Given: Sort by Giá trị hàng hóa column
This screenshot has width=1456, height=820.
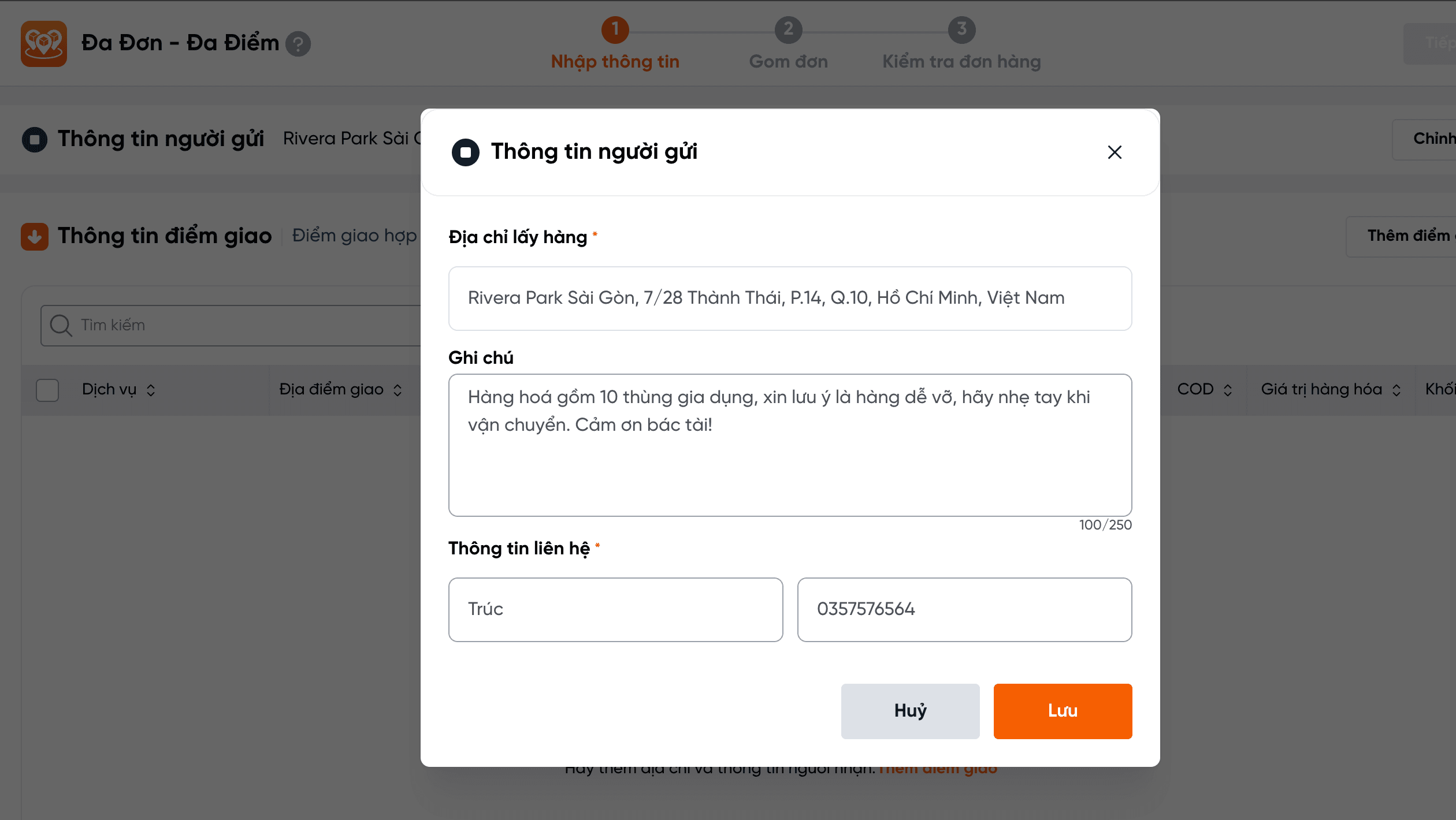Looking at the screenshot, I should click(1396, 390).
